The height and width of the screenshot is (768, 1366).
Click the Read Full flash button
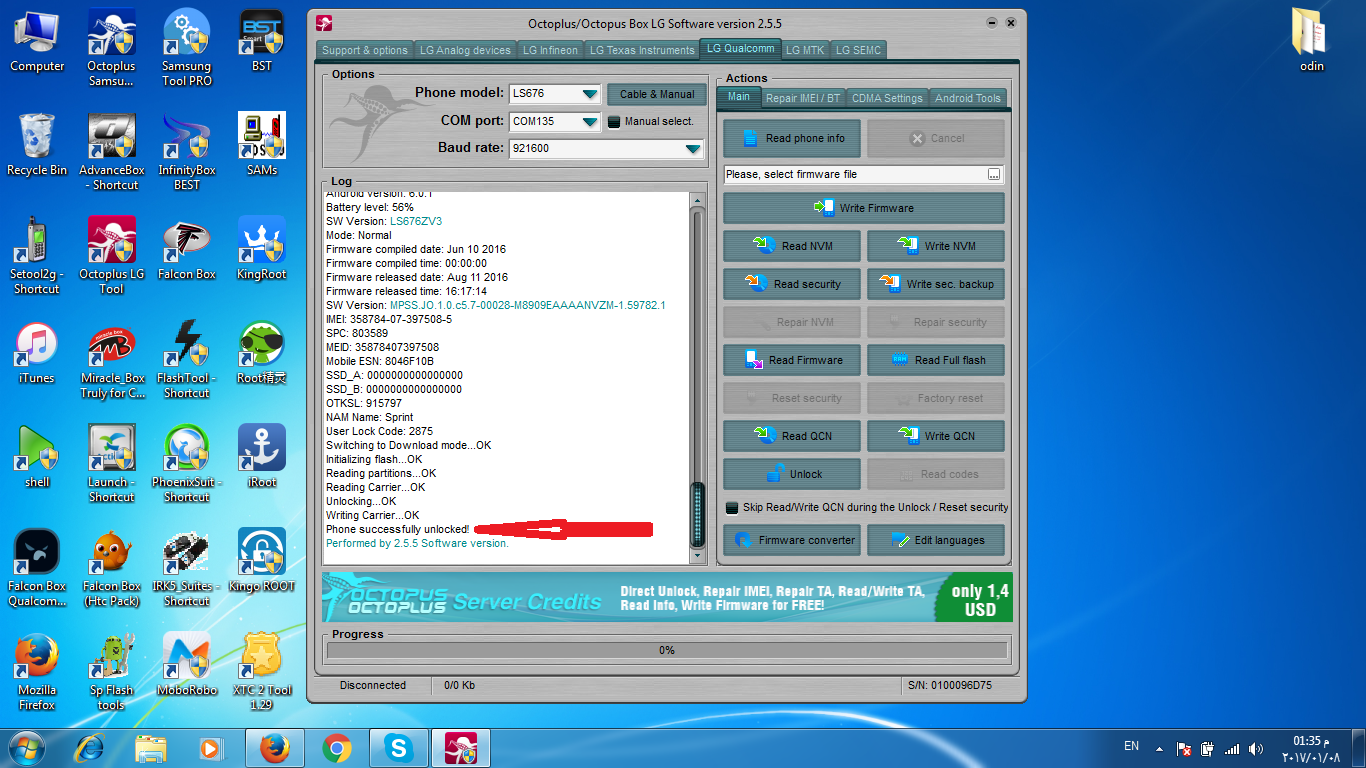click(x=936, y=360)
